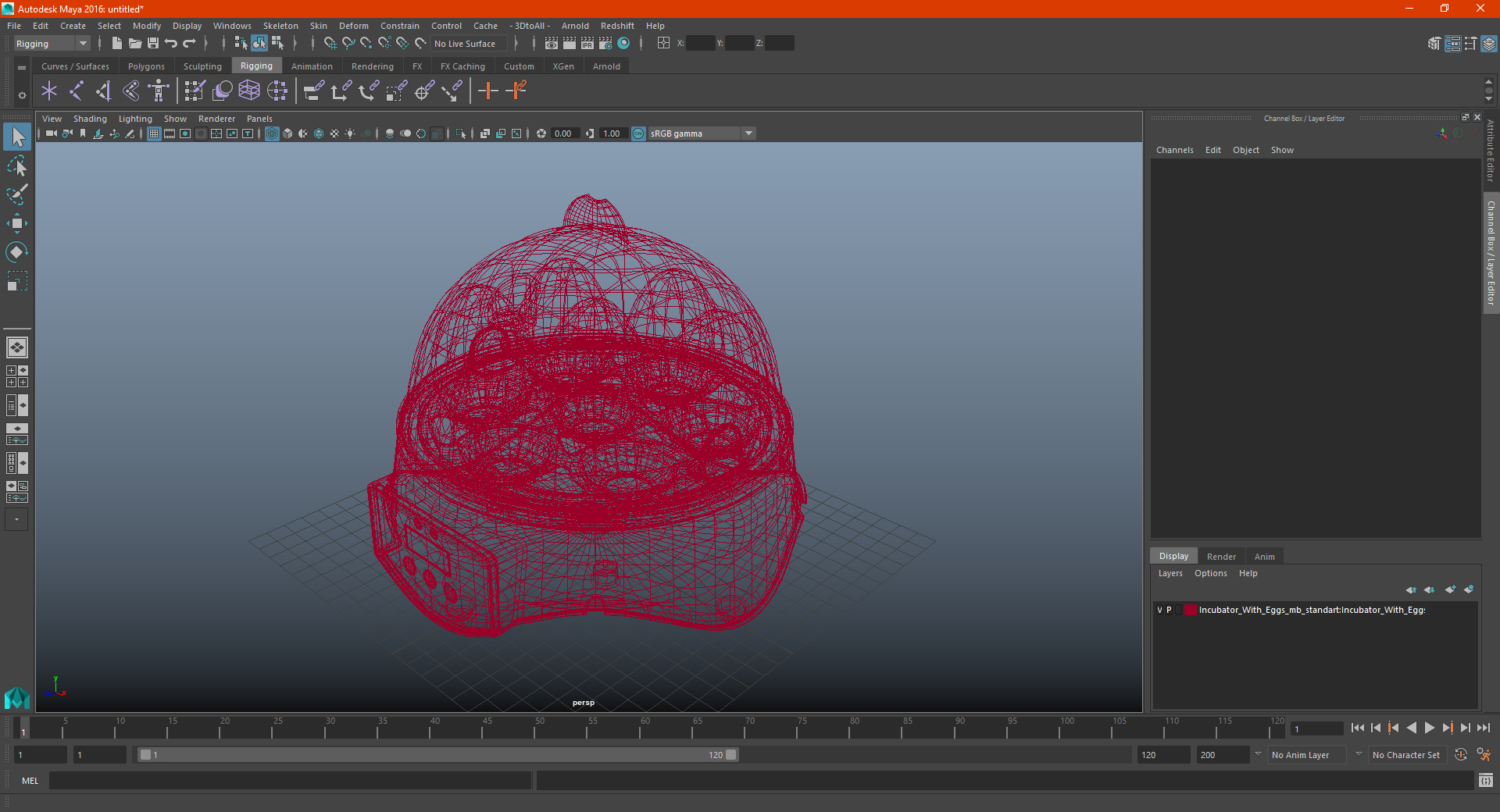This screenshot has width=1500, height=812.
Task: Select the arrow Select tool in toolbox
Action: pyautogui.click(x=17, y=137)
